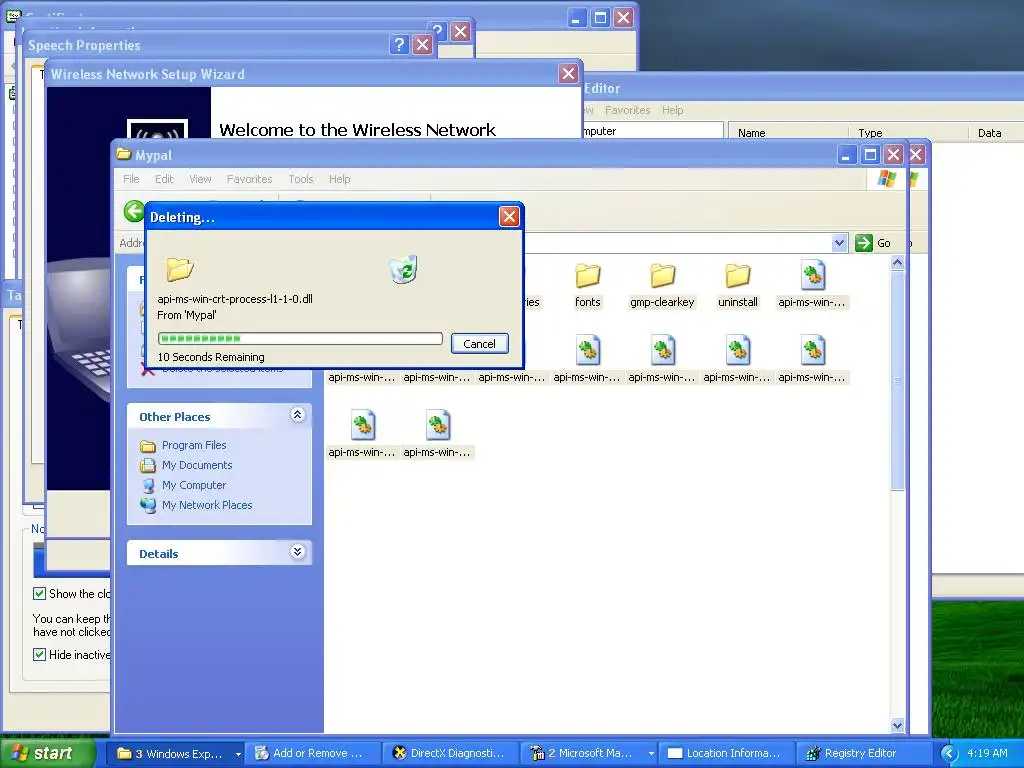Show hidden tray icons arrow
The image size is (1024, 768).
[949, 754]
